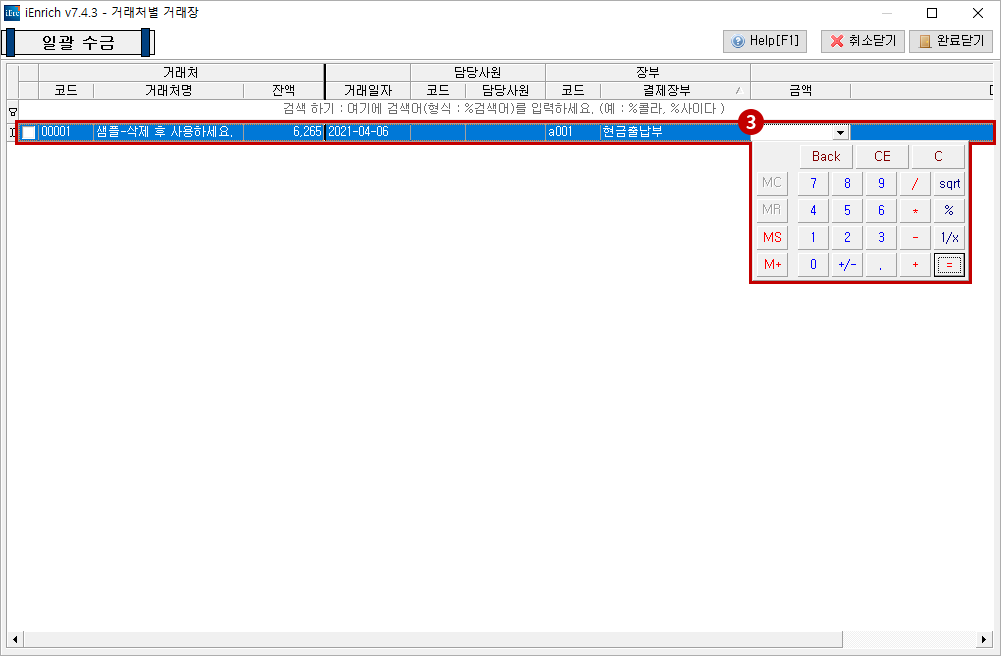
Task: Click the 거래일자 column header
Action: coord(368,91)
